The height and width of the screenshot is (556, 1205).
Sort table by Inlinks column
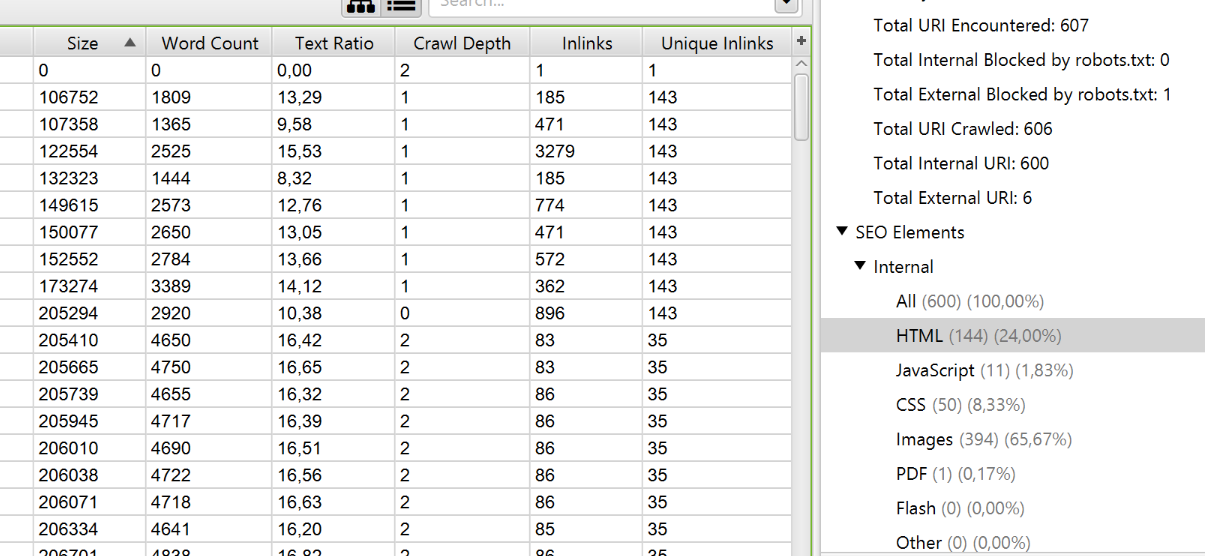[587, 43]
